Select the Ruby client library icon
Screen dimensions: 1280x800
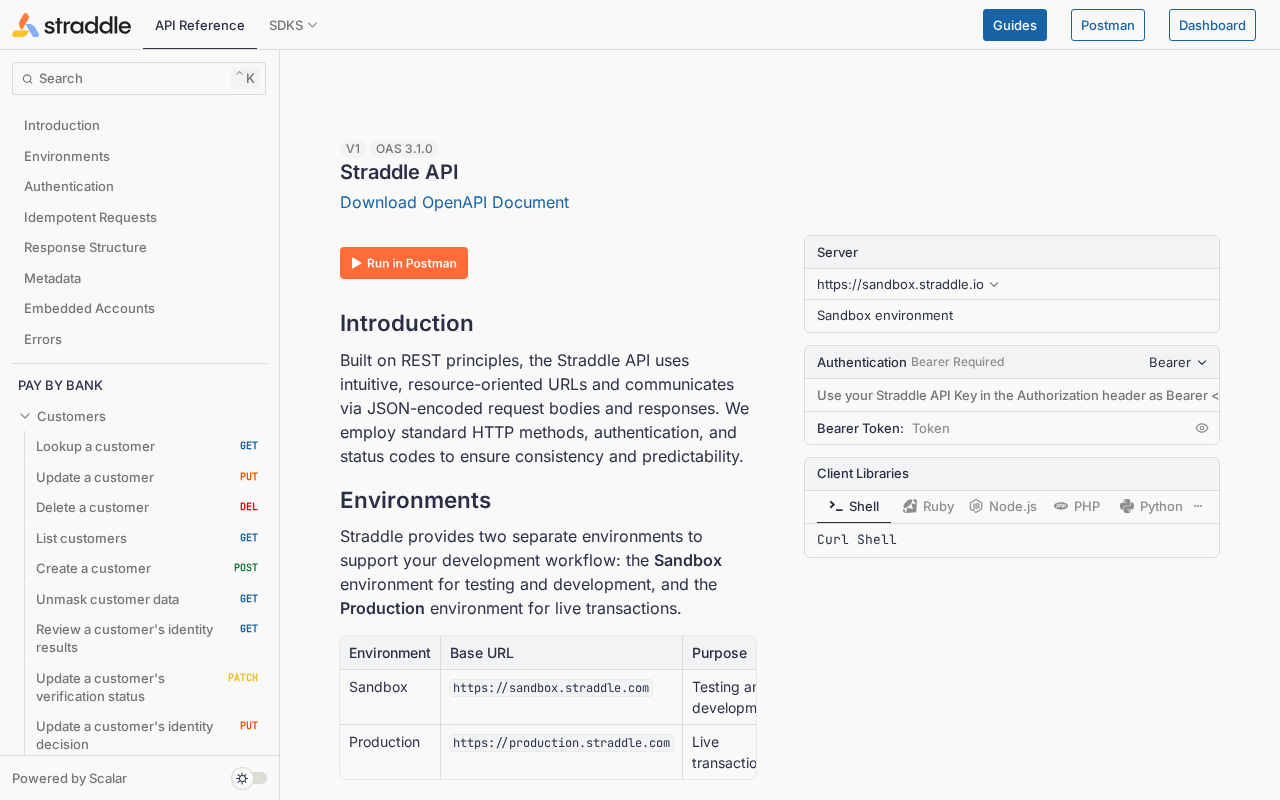(910, 507)
